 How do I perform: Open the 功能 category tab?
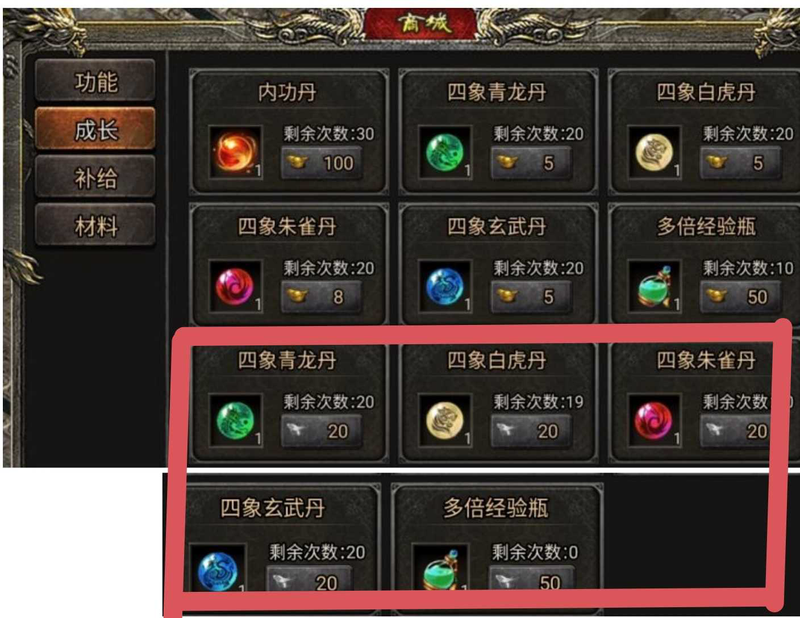click(95, 81)
